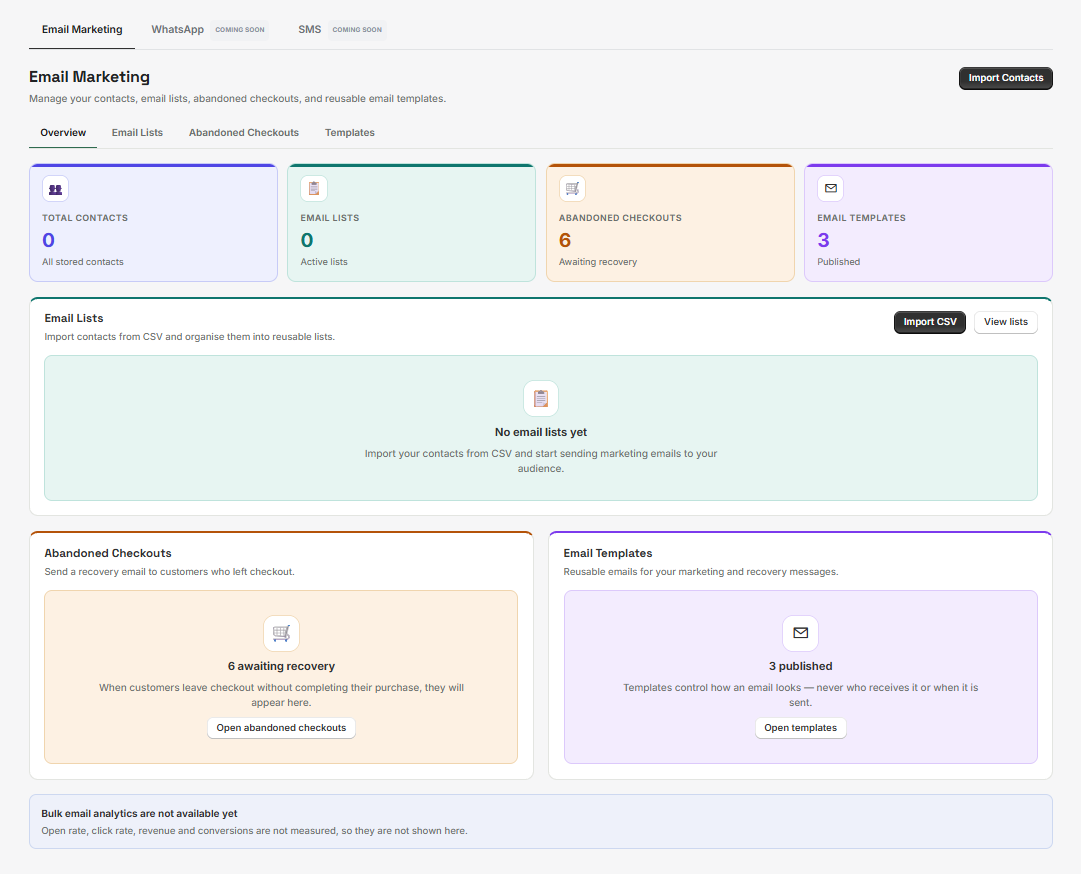1081x879 pixels.
Task: Click the Email Lists count 0
Action: pos(307,241)
